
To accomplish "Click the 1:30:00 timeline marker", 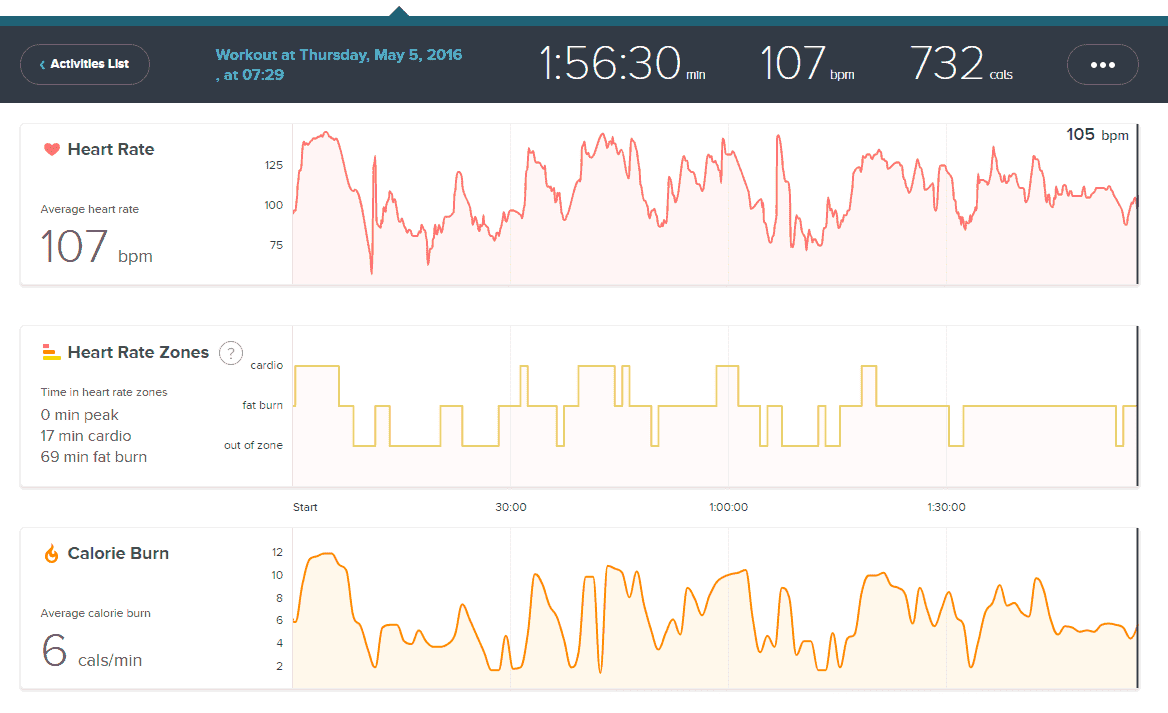I will [x=945, y=507].
